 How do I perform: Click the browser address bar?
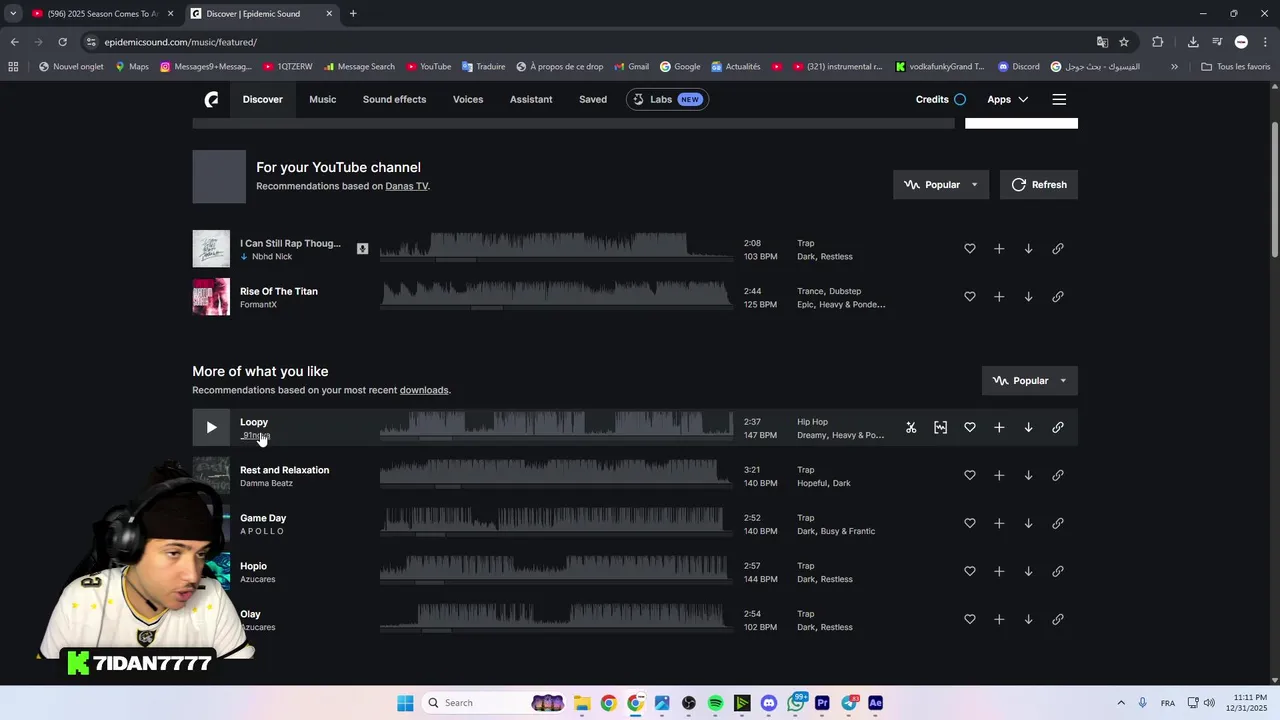590,42
